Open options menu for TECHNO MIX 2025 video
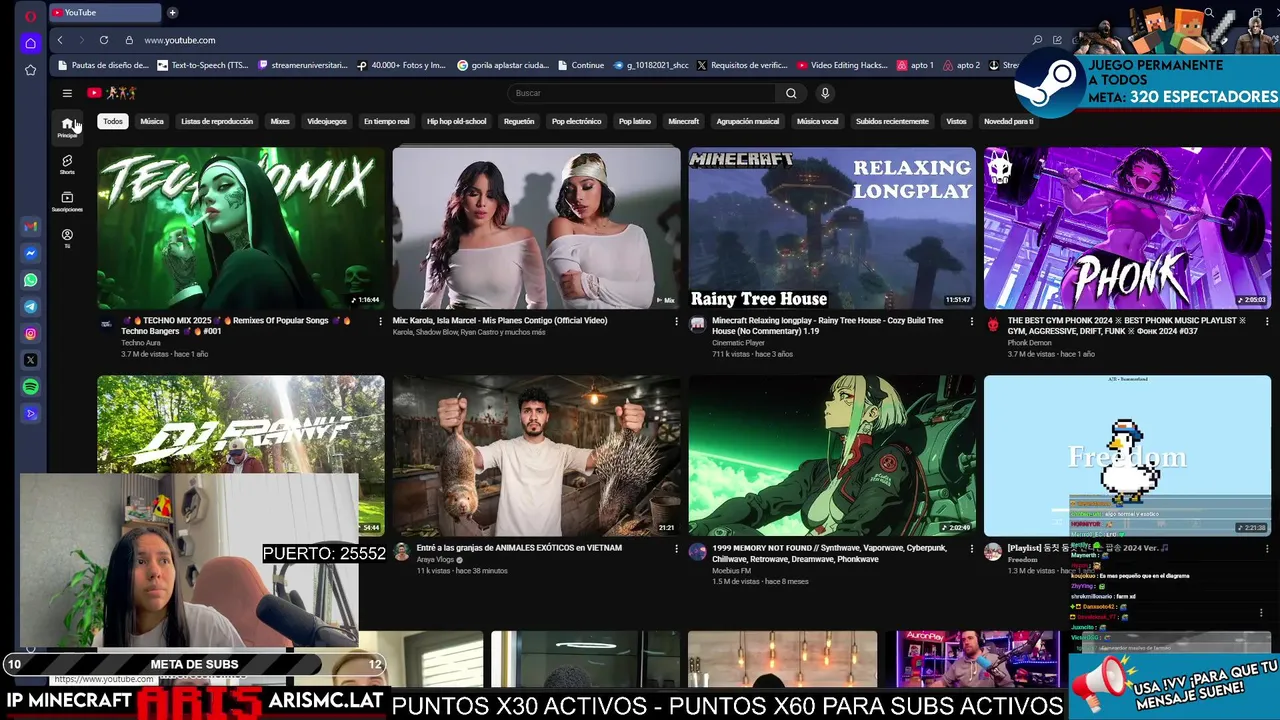 tap(380, 321)
